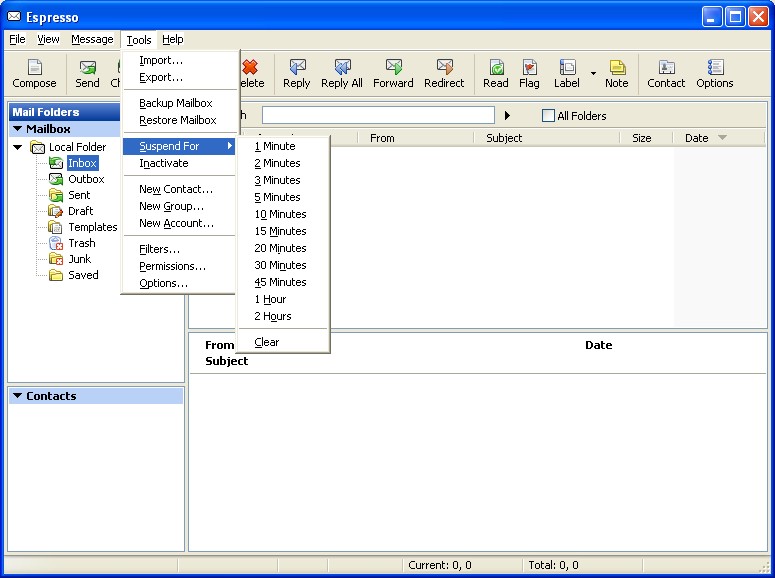Select the Inbox folder
The image size is (775, 578).
coord(82,163)
